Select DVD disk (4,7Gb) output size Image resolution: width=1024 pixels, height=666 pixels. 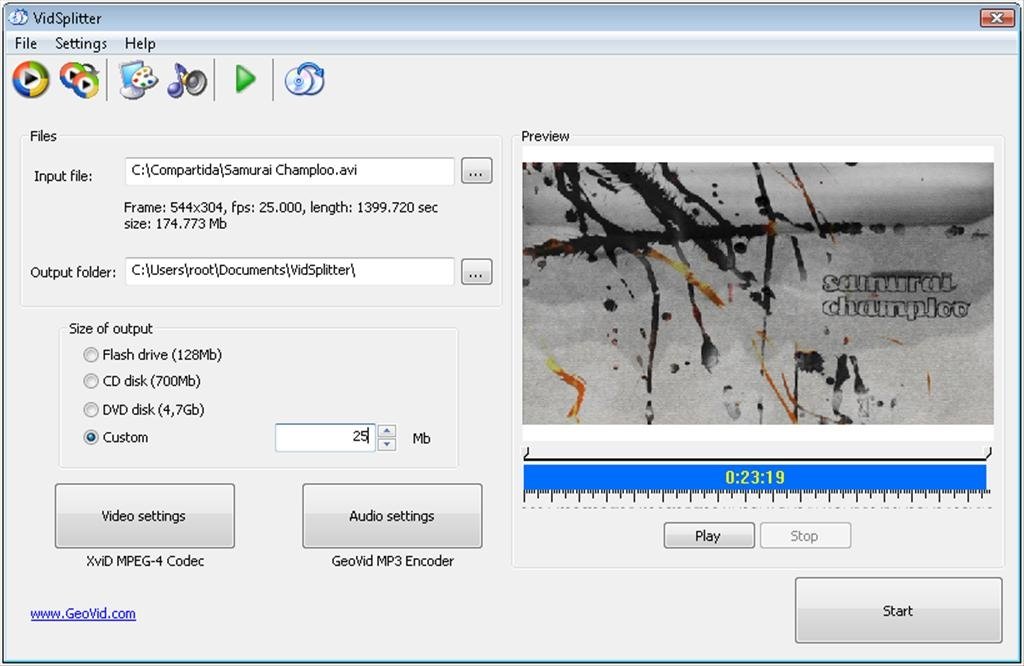(144, 409)
